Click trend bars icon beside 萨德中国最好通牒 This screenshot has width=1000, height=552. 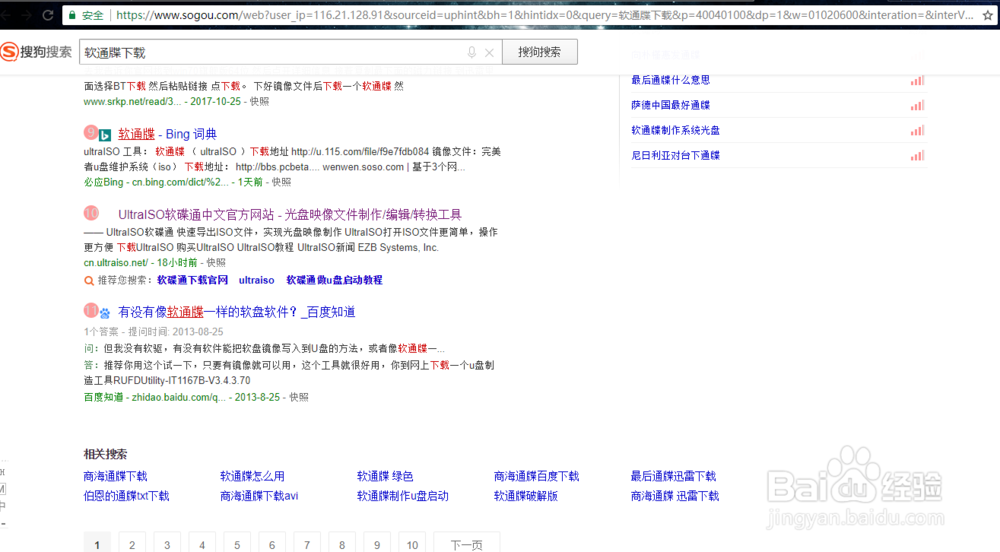click(917, 105)
